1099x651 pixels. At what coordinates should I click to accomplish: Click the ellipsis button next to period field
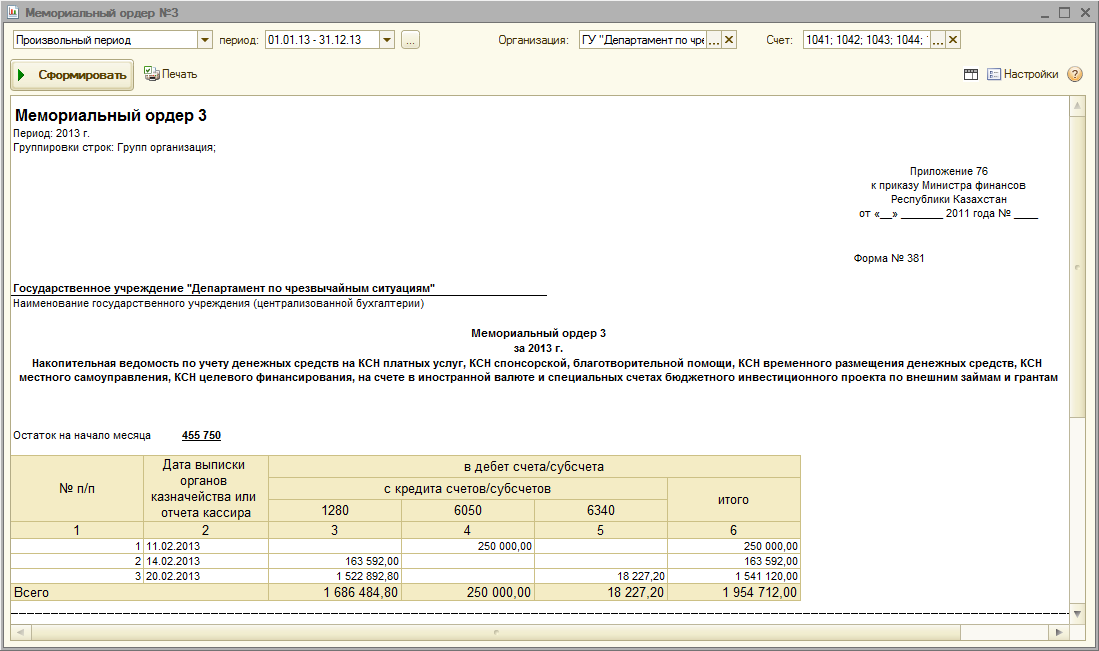pyautogui.click(x=411, y=40)
